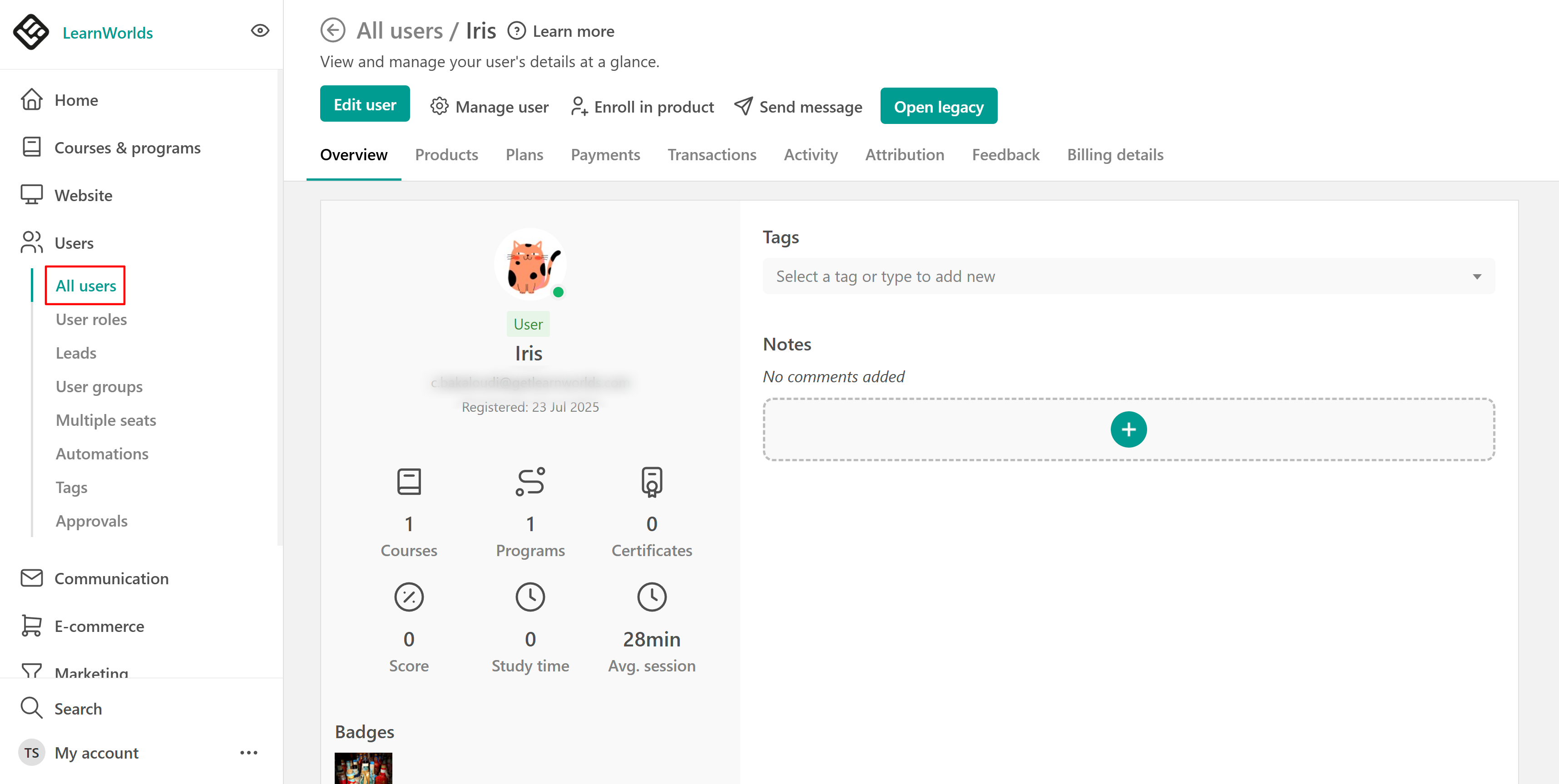Screen dimensions: 1559x784
Task: Open User groups in sidebar
Action: click(99, 387)
